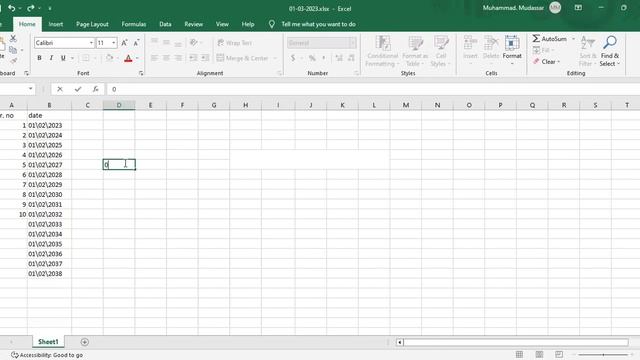Image resolution: width=640 pixels, height=360 pixels.
Task: Open Ribbon Display Options icon
Action: [578, 8]
